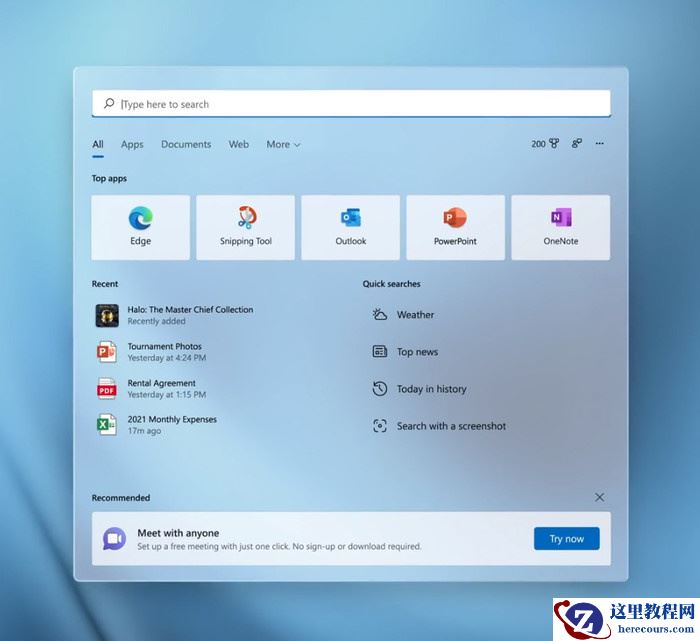This screenshot has width=700, height=641.
Task: Click the Meet with anyone title
Action: [178, 533]
